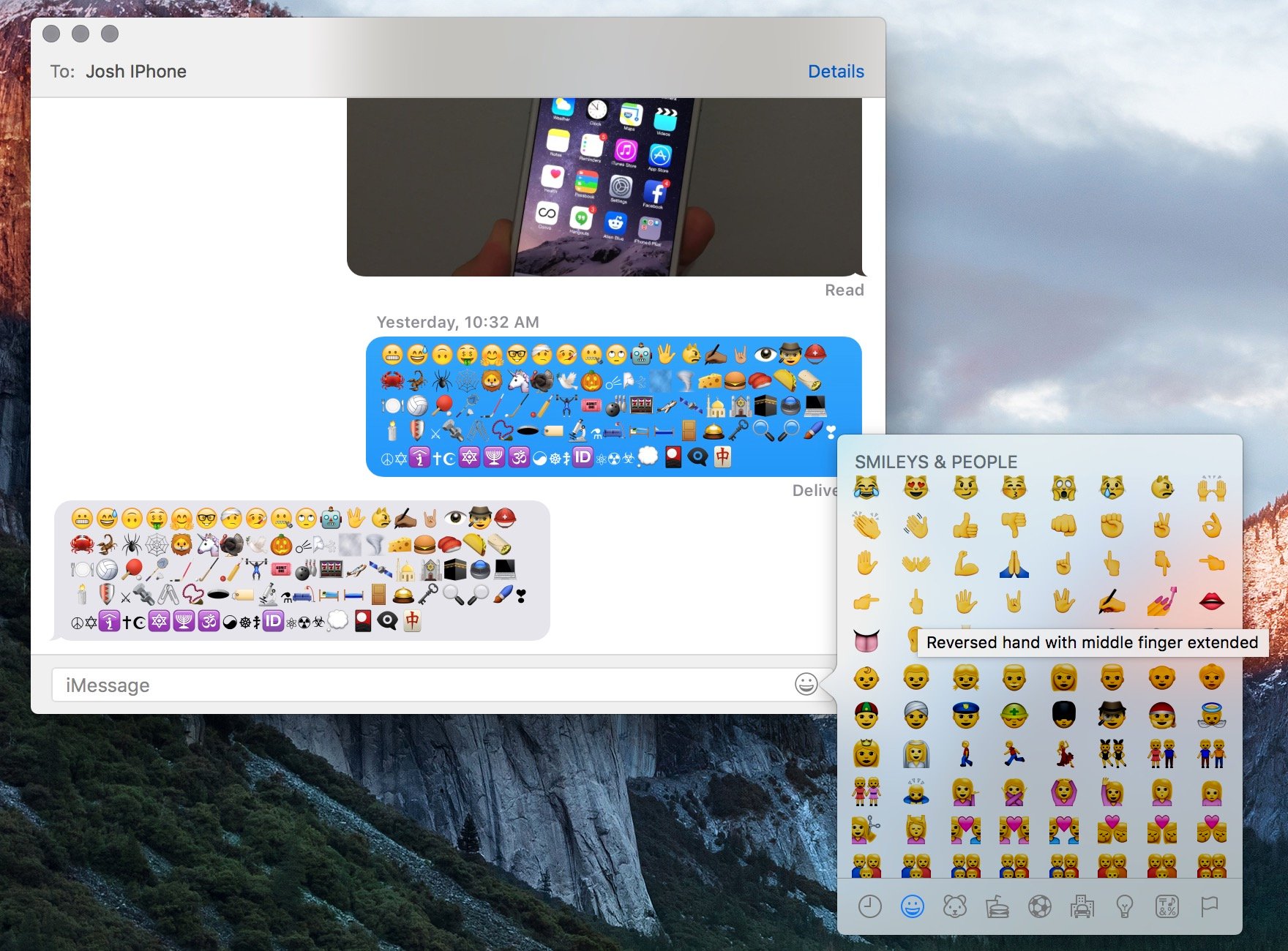Pick the heart-eyes cat emoji
1288x951 pixels.
pyautogui.click(x=916, y=487)
